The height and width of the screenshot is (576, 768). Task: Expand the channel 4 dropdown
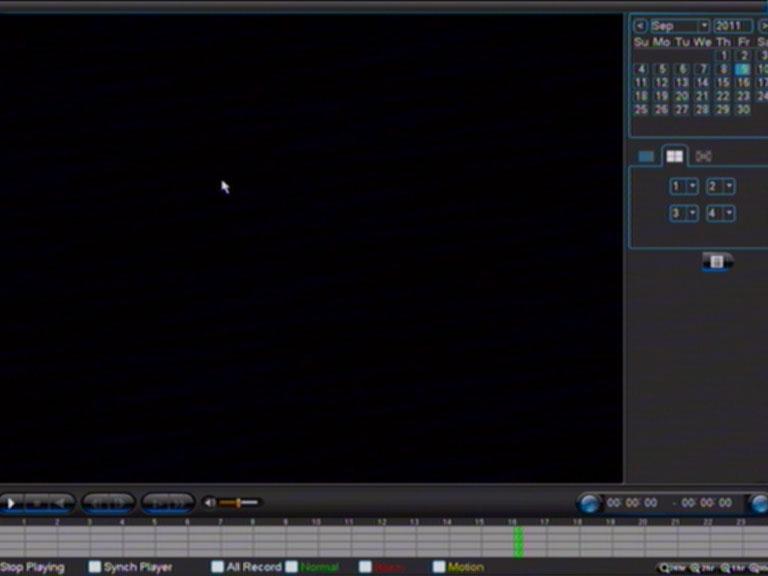729,213
